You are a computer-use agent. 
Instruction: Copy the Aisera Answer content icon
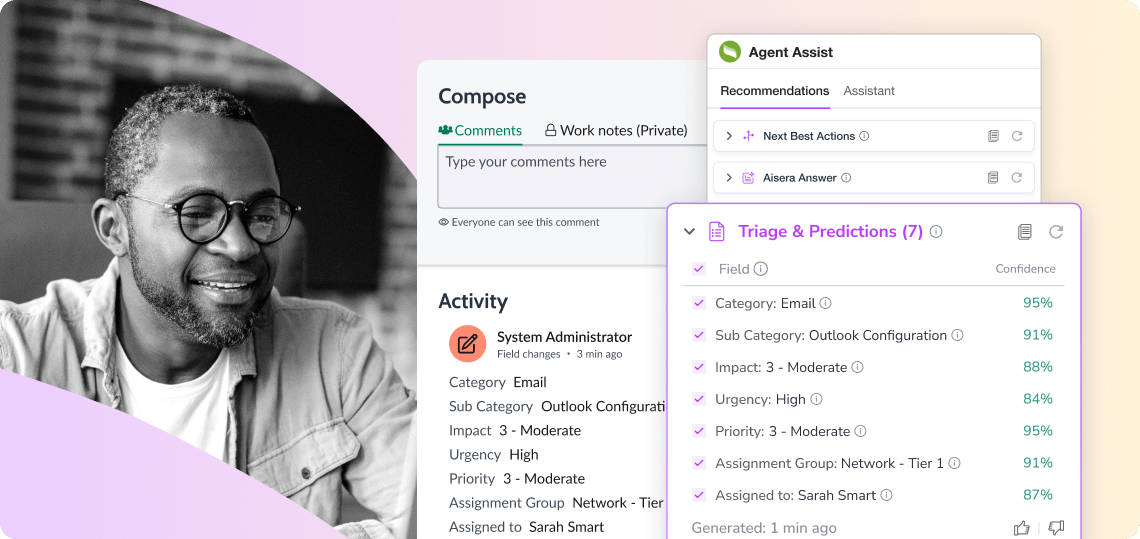point(993,177)
